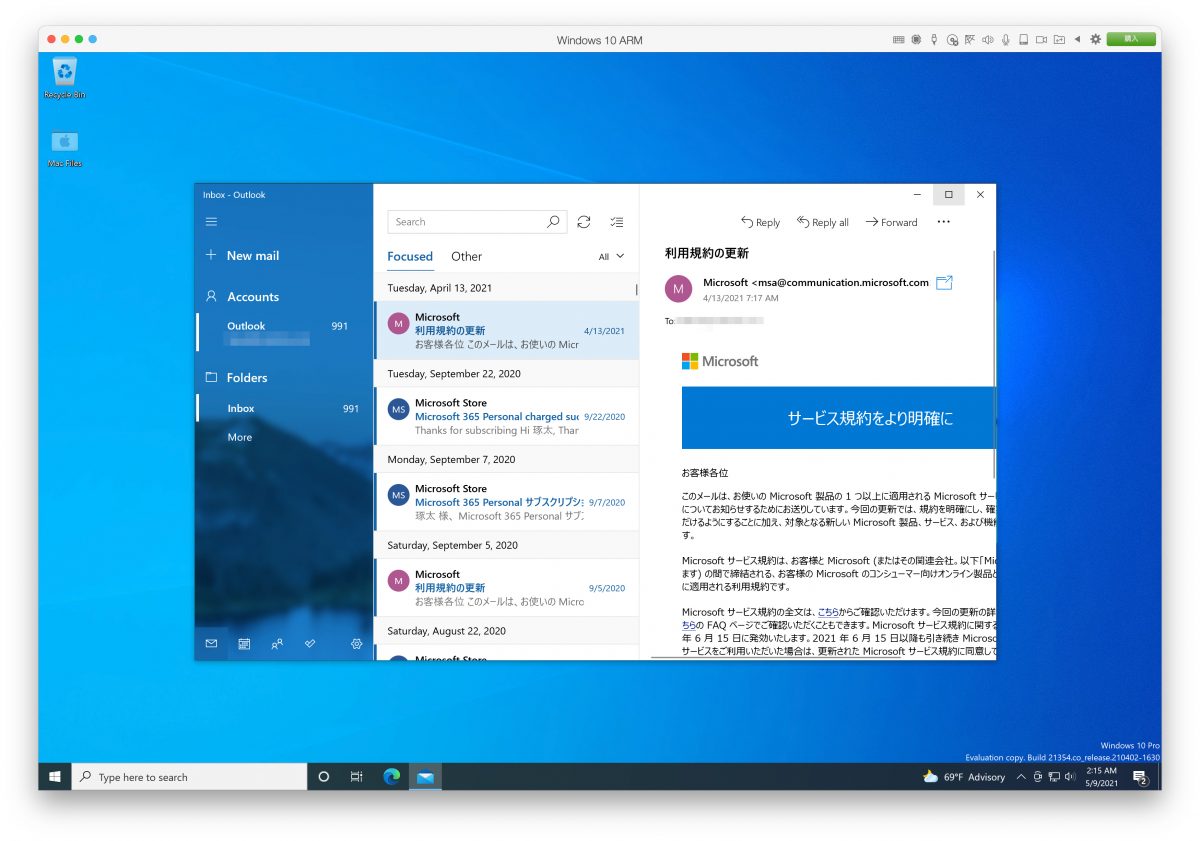Open More folders list

click(x=239, y=437)
